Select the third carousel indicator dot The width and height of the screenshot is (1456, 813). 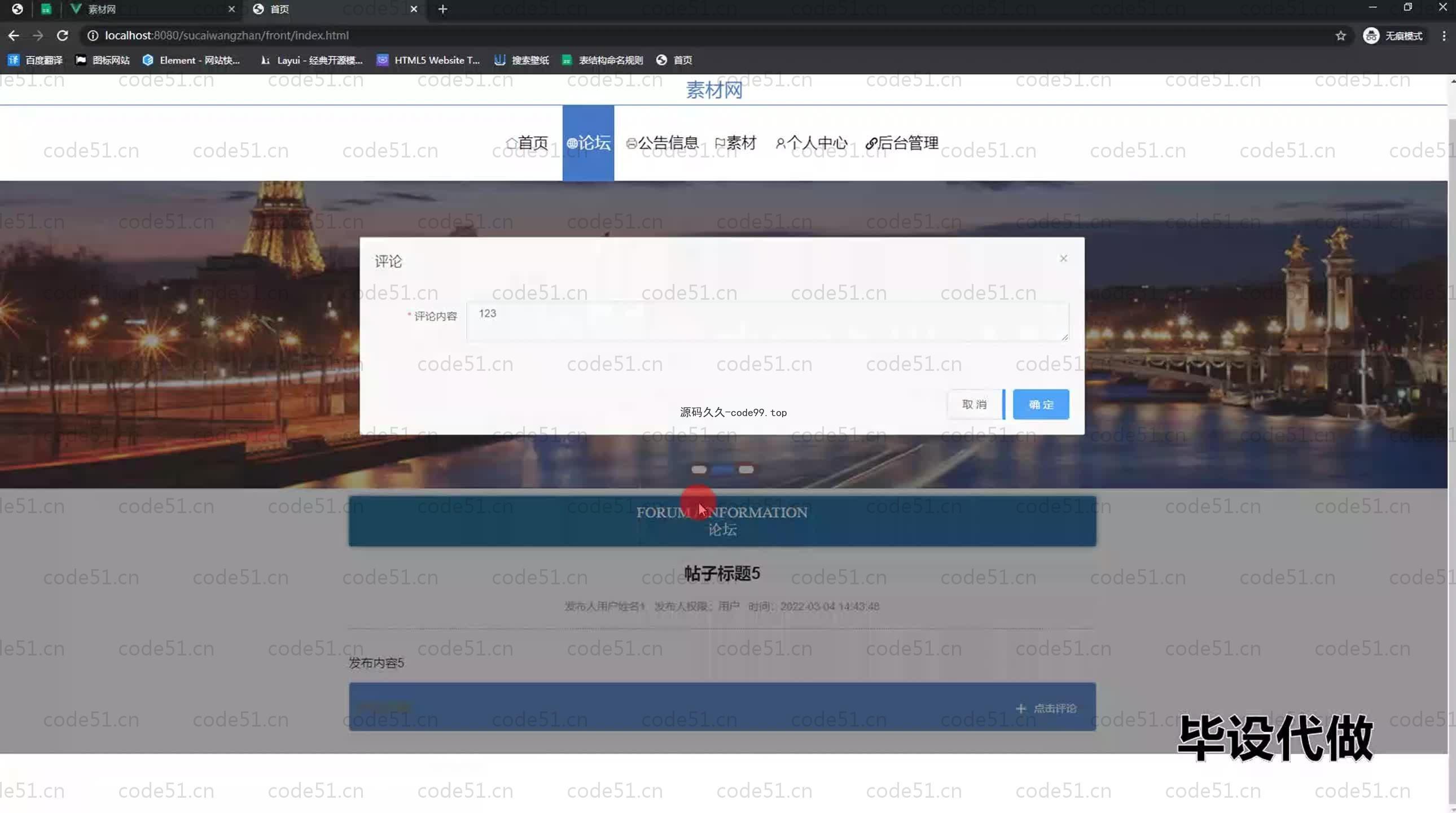[x=746, y=469]
